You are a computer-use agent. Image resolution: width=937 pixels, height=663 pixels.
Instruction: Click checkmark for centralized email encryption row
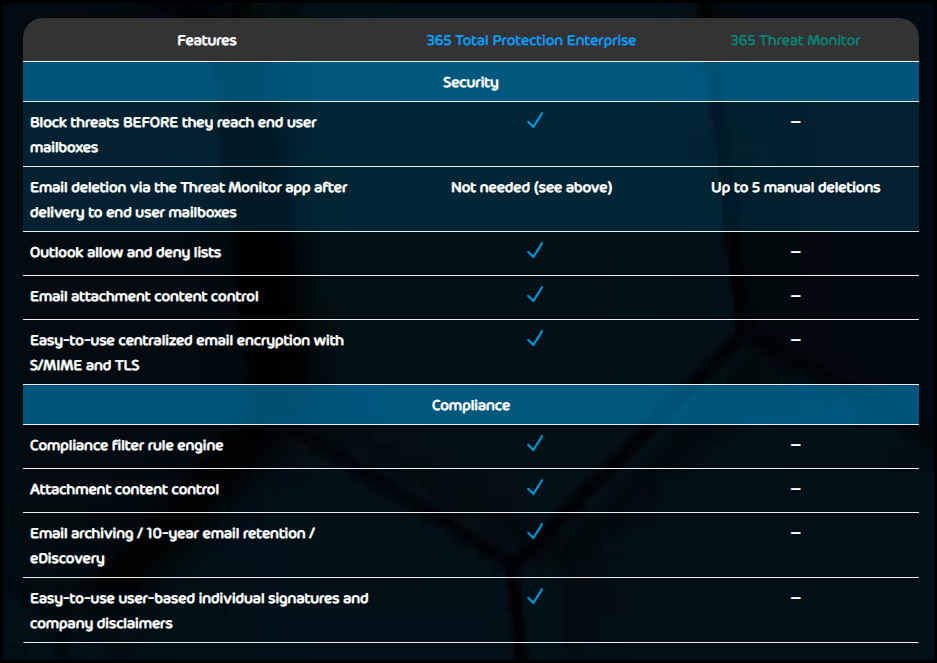[535, 339]
